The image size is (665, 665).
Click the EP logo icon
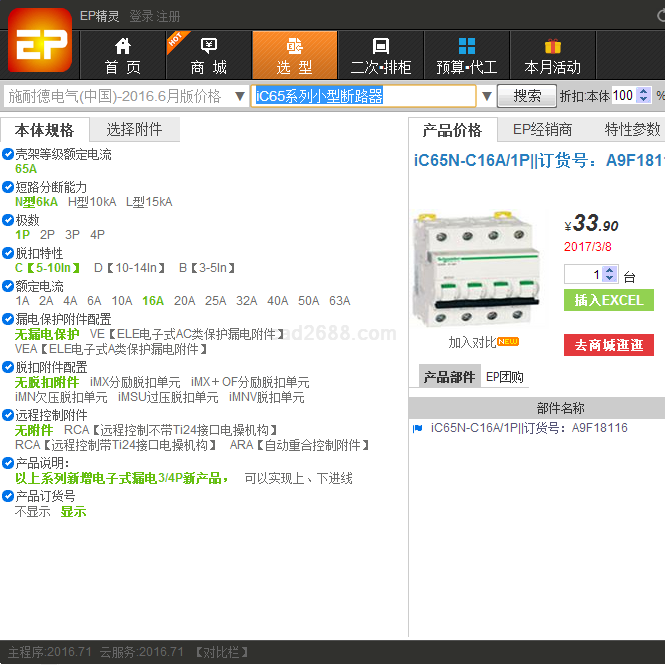38,41
